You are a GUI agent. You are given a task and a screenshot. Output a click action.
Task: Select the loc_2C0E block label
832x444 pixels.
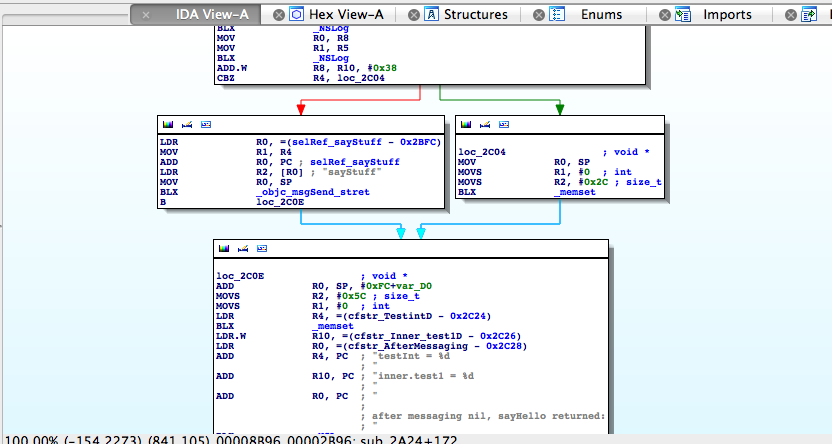point(240,276)
